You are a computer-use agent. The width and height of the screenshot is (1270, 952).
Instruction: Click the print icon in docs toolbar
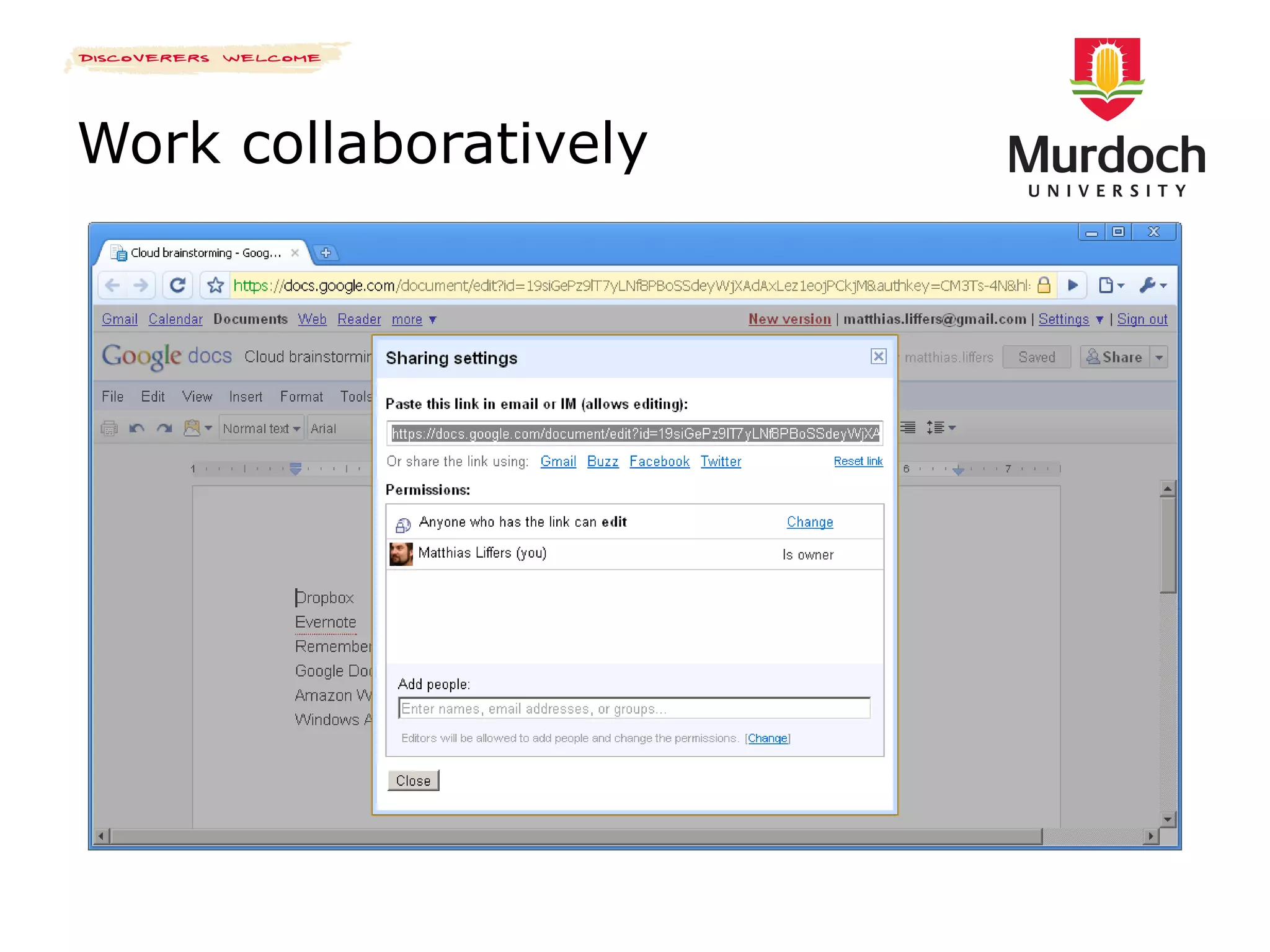coord(109,428)
